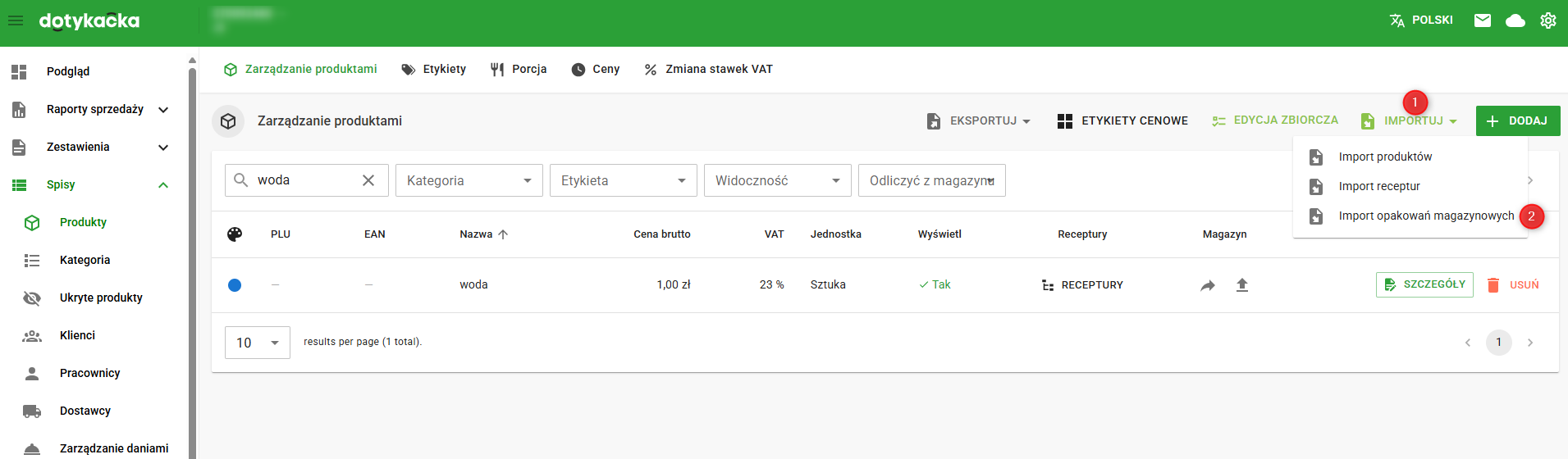Expand the Kategoria filter dropdown
The height and width of the screenshot is (459, 1568).
click(469, 180)
